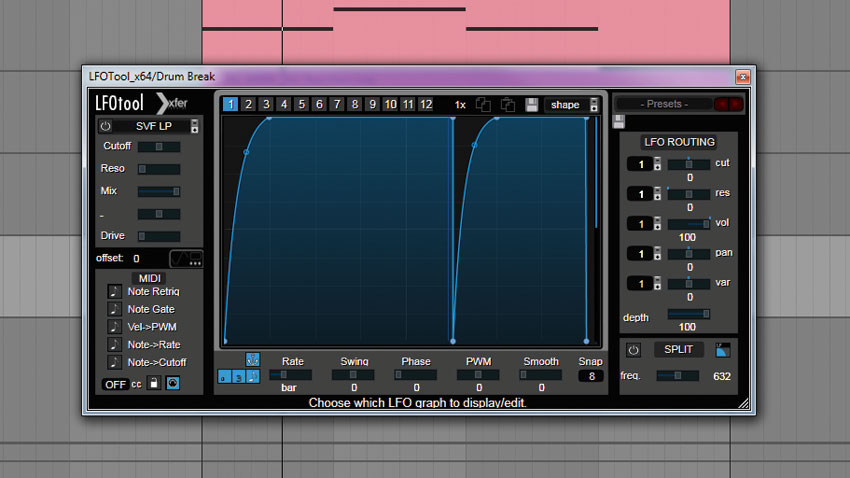The width and height of the screenshot is (850, 478).
Task: Select LFO graph 6
Action: tap(319, 104)
